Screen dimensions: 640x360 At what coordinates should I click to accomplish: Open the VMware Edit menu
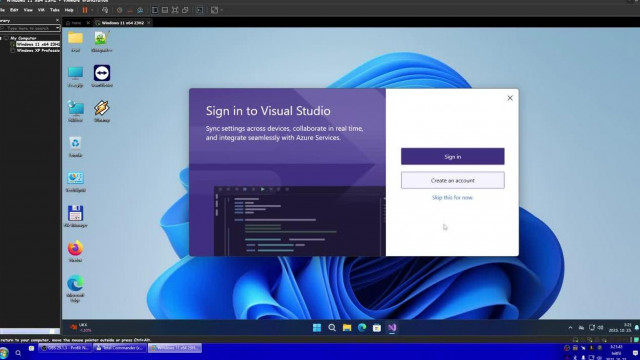pyautogui.click(x=14, y=10)
